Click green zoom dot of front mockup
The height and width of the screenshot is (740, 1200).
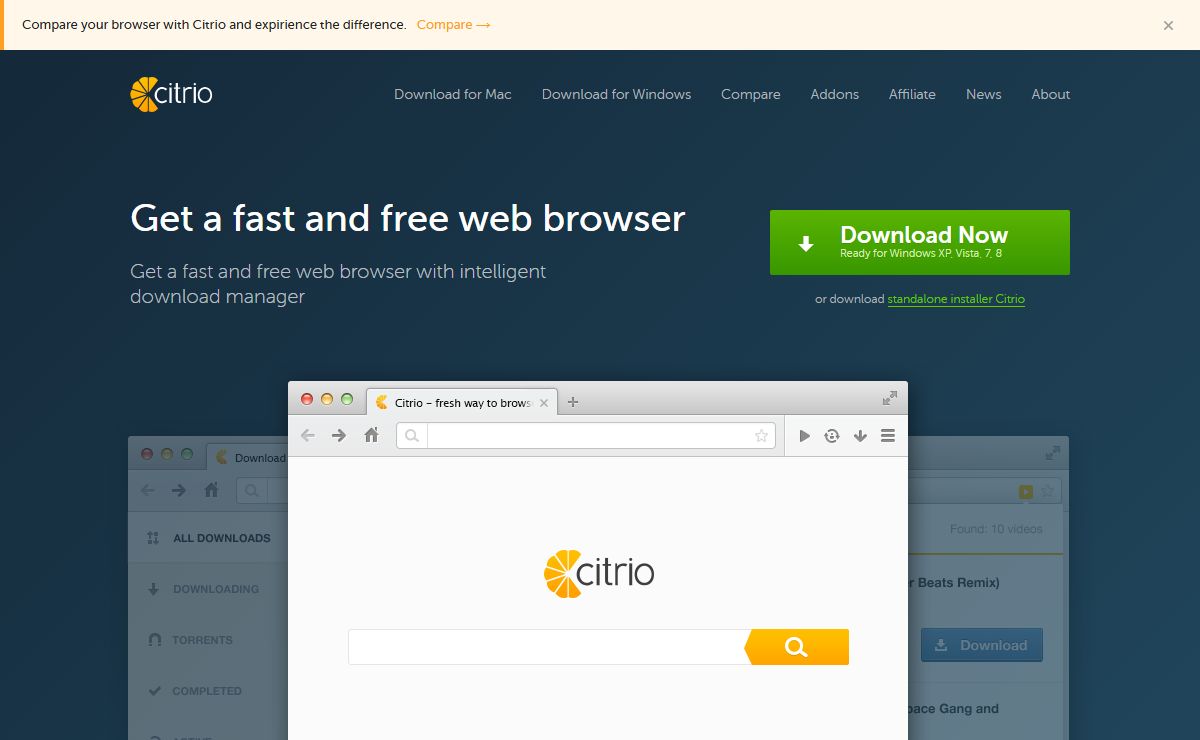tap(347, 399)
